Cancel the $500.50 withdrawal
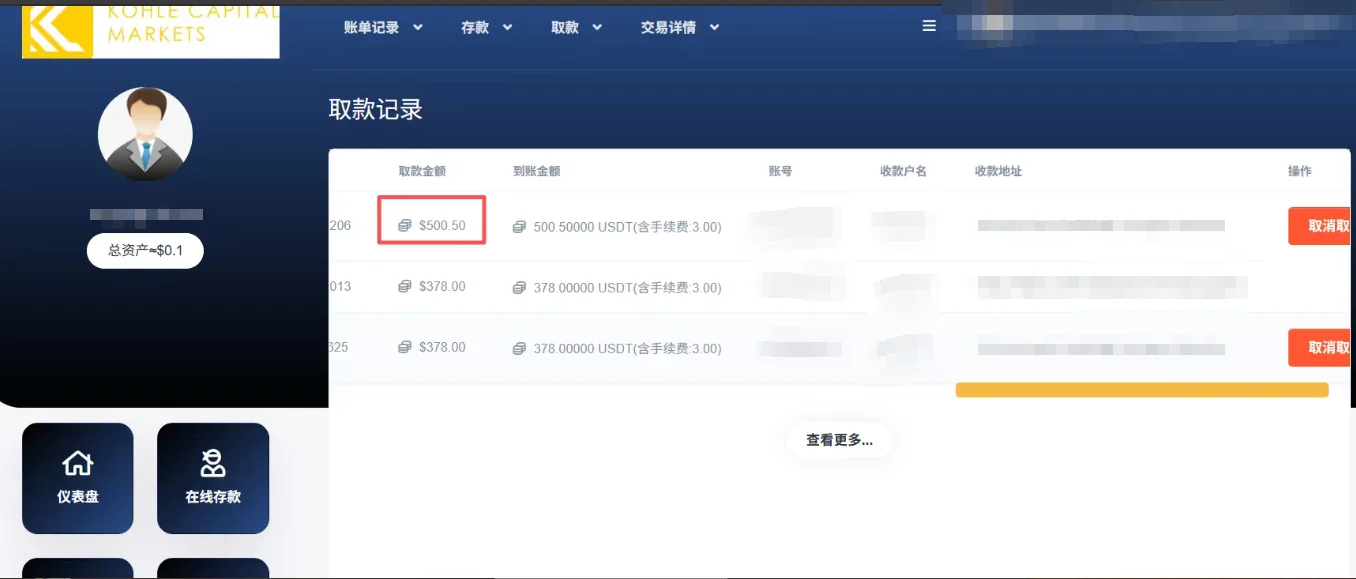This screenshot has width=1356, height=579. coord(1319,226)
